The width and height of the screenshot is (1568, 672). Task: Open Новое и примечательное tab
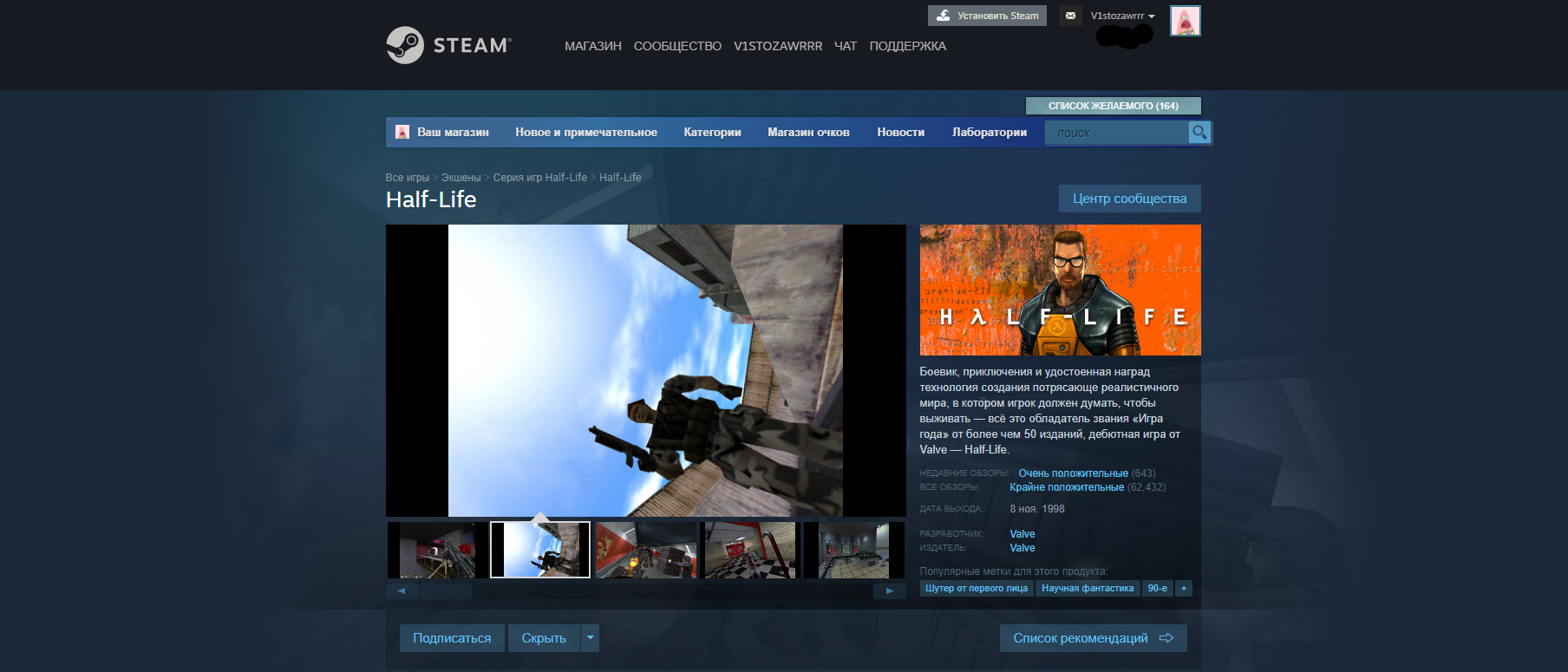(x=586, y=132)
